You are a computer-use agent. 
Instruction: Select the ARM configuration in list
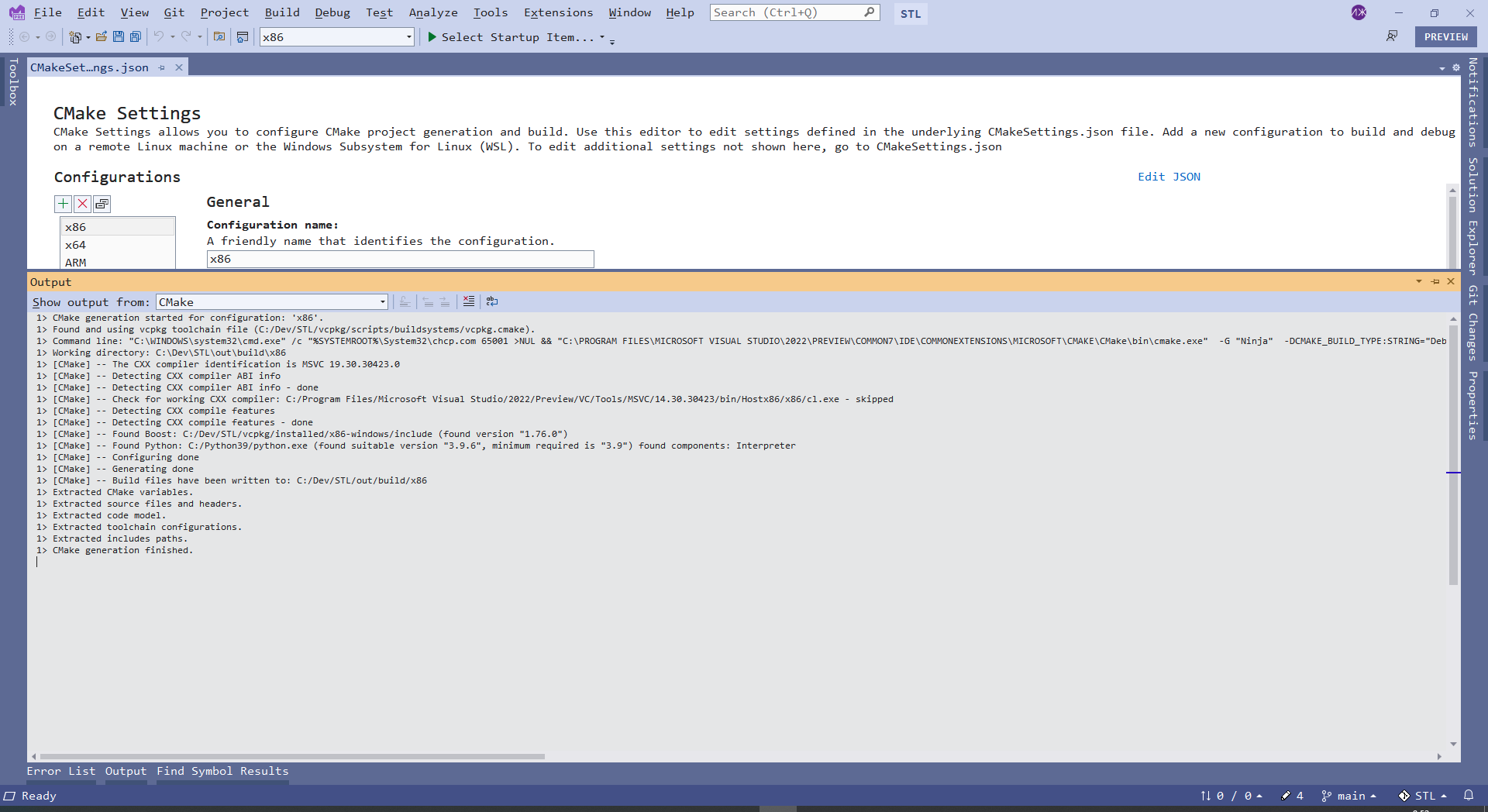point(118,262)
